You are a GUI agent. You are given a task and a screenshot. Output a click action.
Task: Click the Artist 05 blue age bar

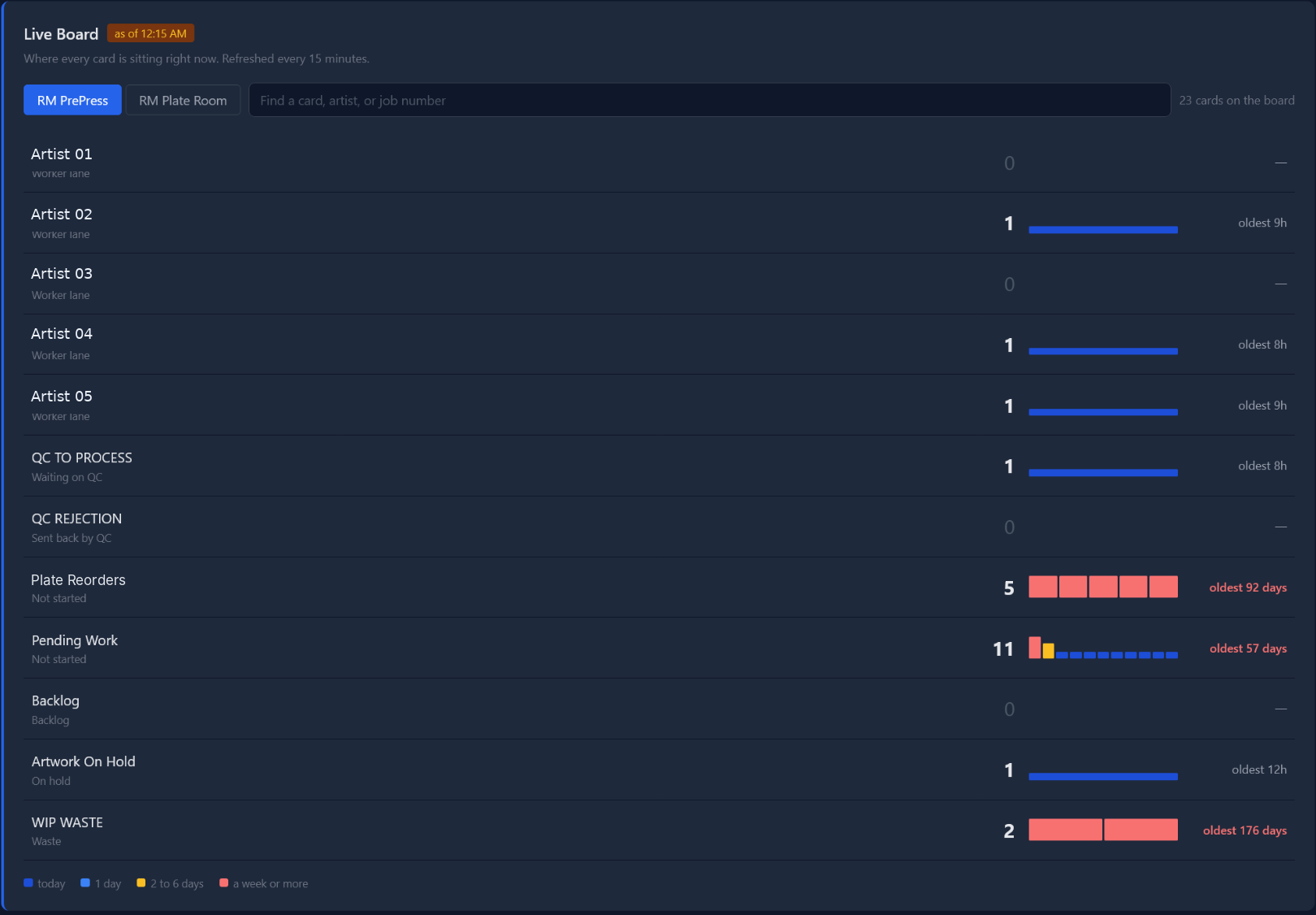tap(1103, 412)
